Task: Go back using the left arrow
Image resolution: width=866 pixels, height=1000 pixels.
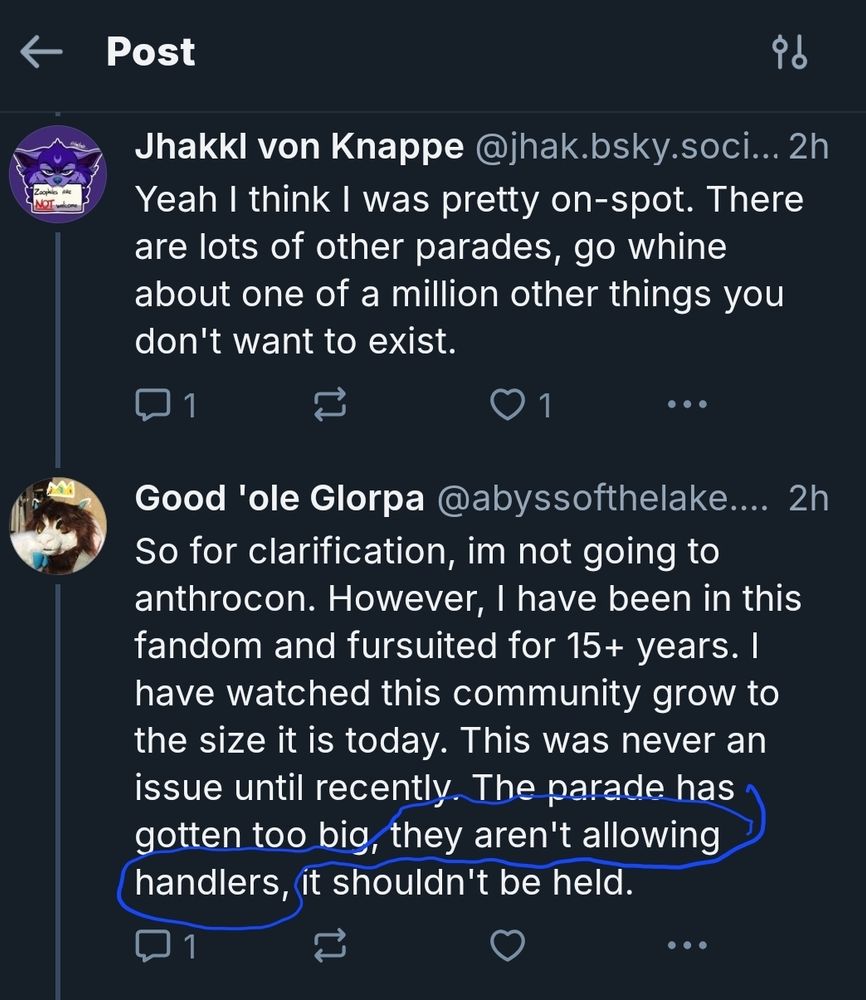Action: point(41,53)
